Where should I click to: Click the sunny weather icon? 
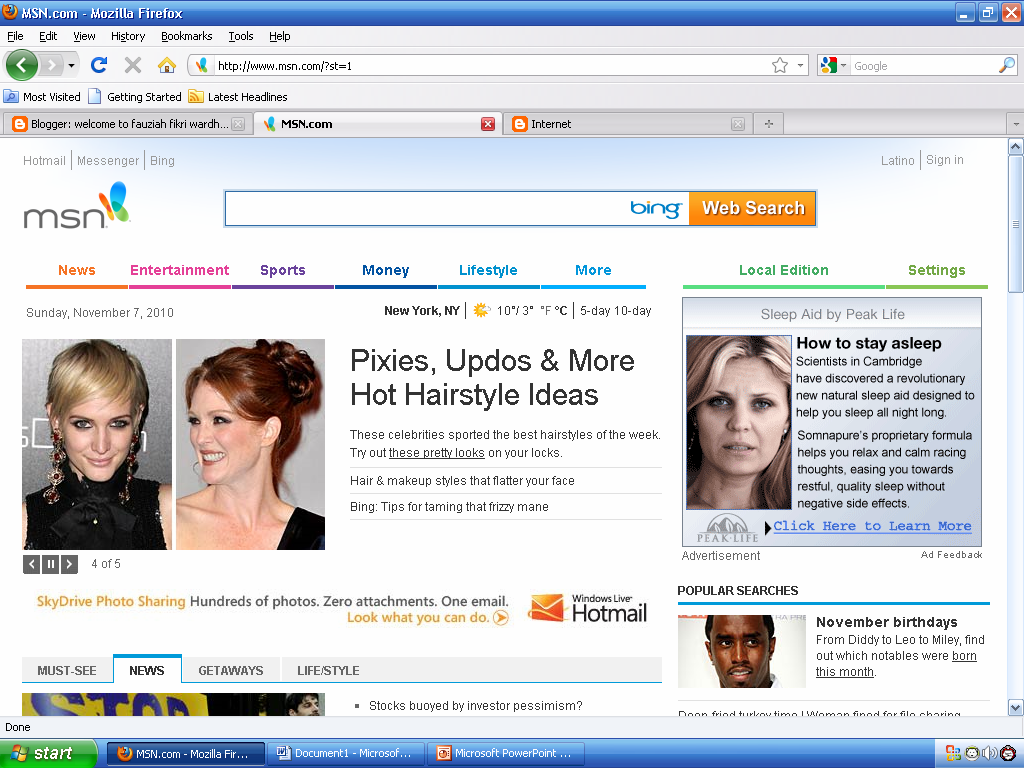point(481,310)
